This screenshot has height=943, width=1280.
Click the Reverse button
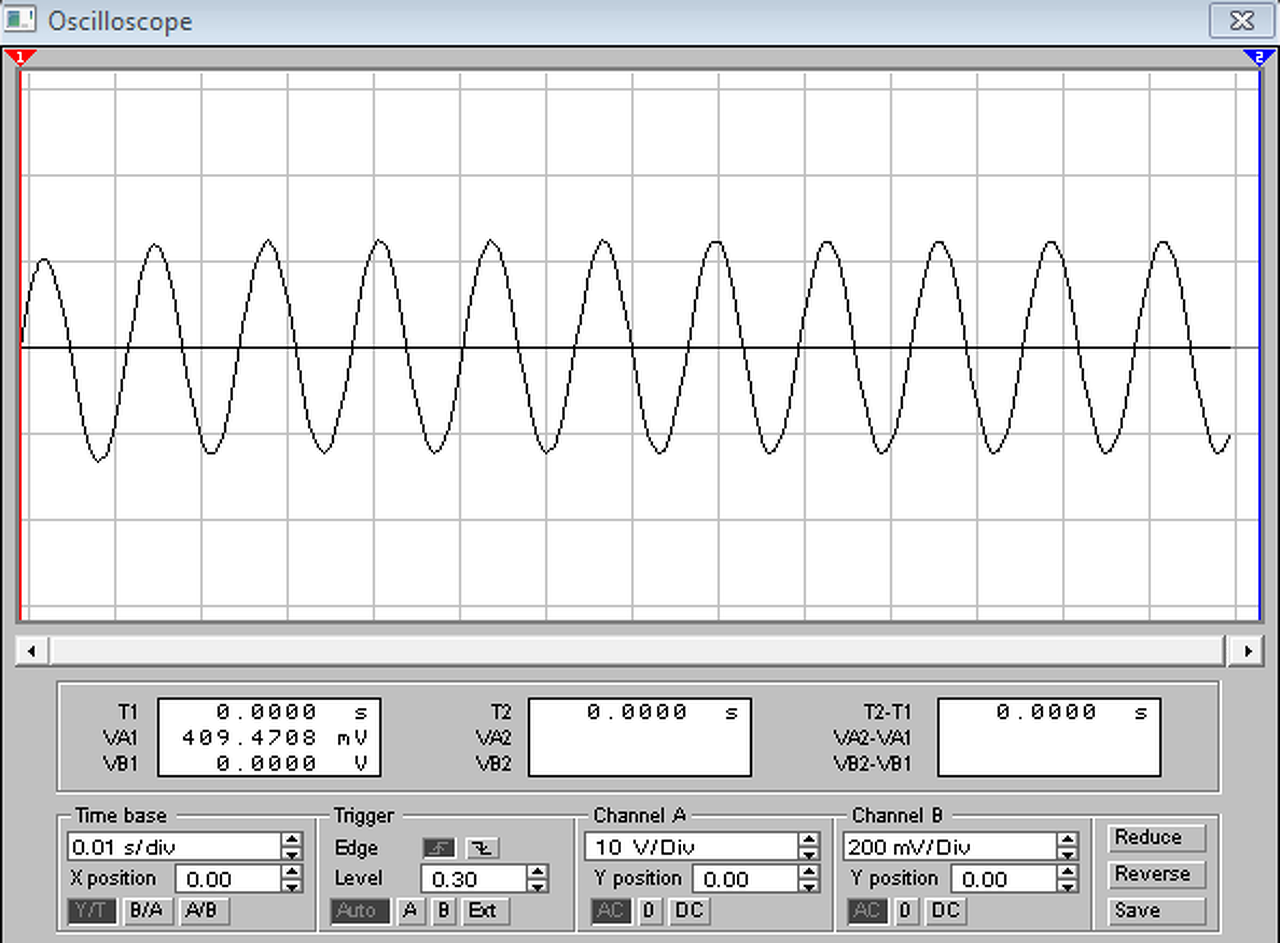click(1157, 874)
